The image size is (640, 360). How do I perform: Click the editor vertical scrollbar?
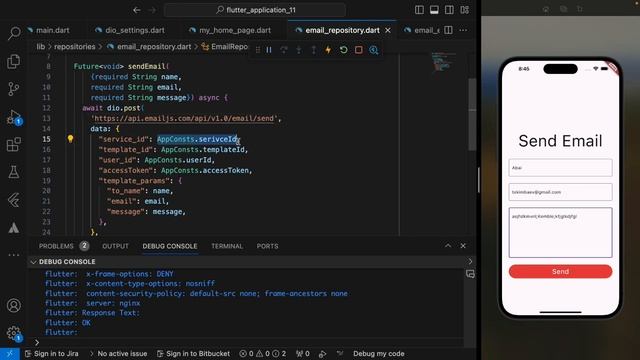(472, 114)
